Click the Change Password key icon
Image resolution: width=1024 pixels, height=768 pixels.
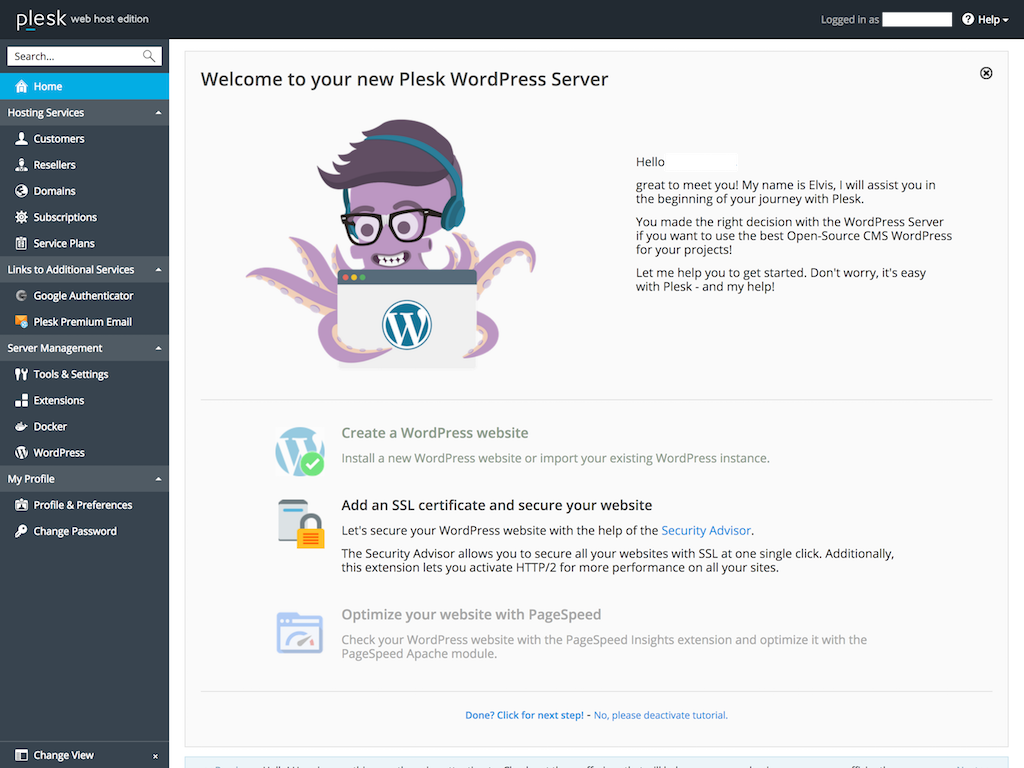click(x=22, y=531)
